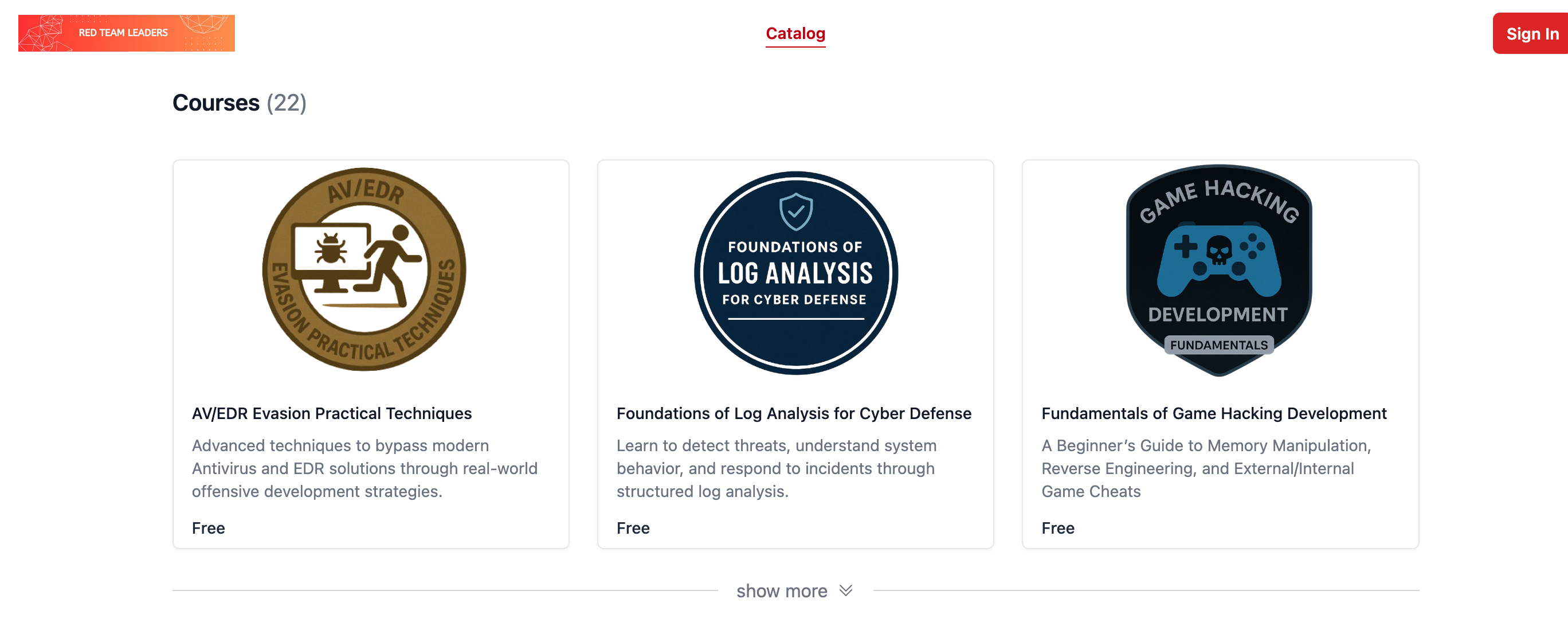Click the Game Hacking course description text
This screenshot has height=634, width=1568.
1205,468
